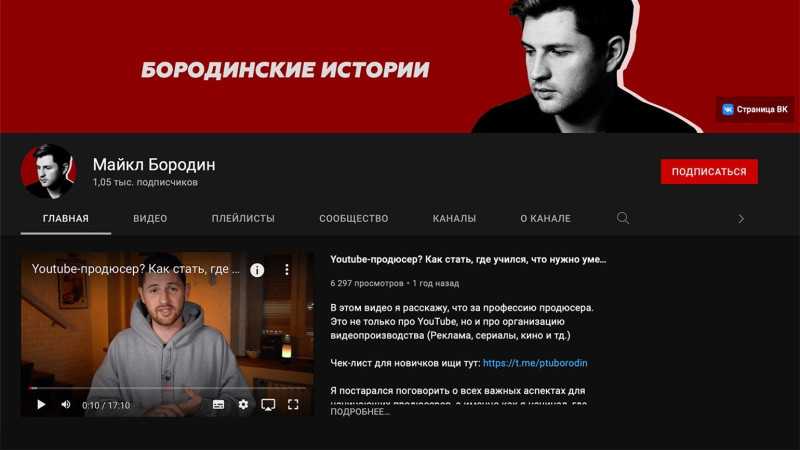The width and height of the screenshot is (800, 450).
Task: Click the 1,05 тыс. подписчиков count
Action: (145, 182)
